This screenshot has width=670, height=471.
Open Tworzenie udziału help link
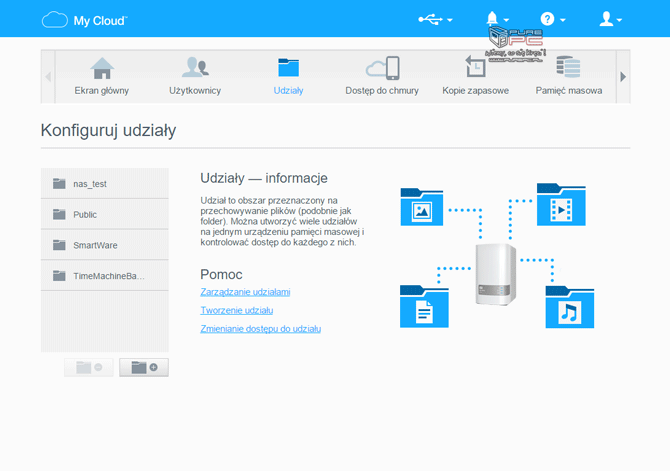tap(237, 310)
